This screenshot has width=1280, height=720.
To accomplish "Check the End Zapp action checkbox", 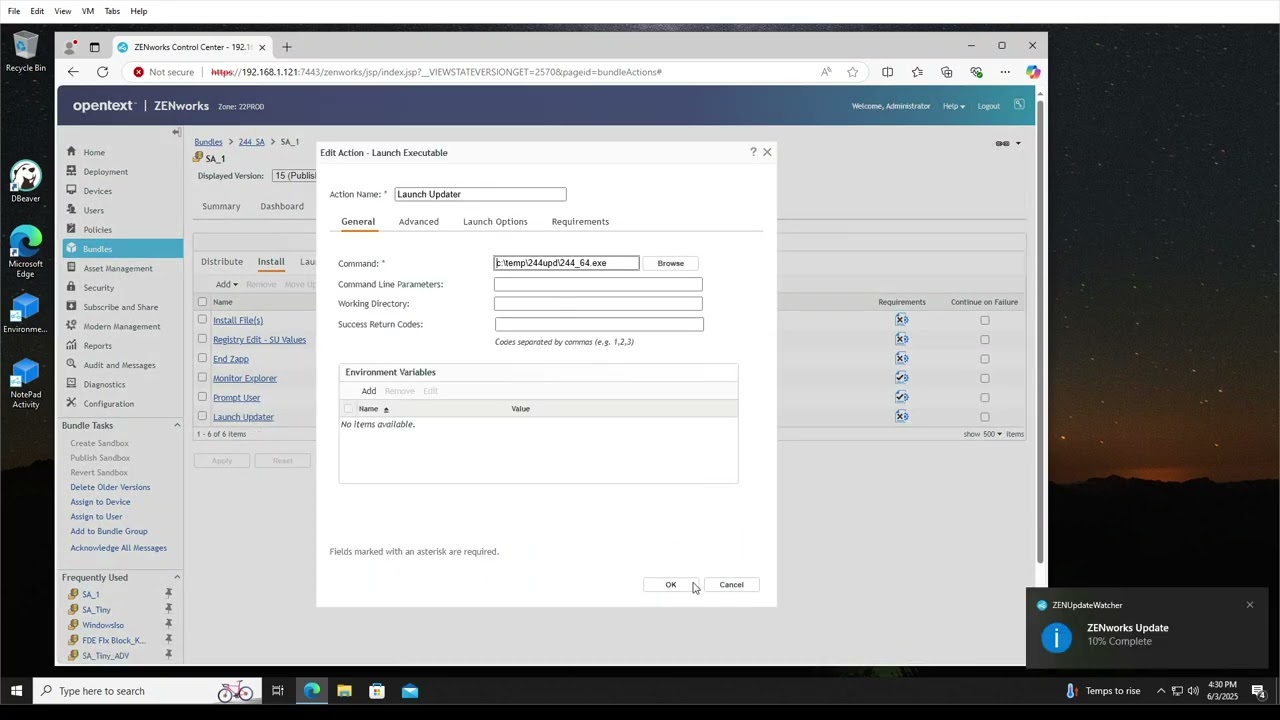I will pyautogui.click(x=202, y=358).
